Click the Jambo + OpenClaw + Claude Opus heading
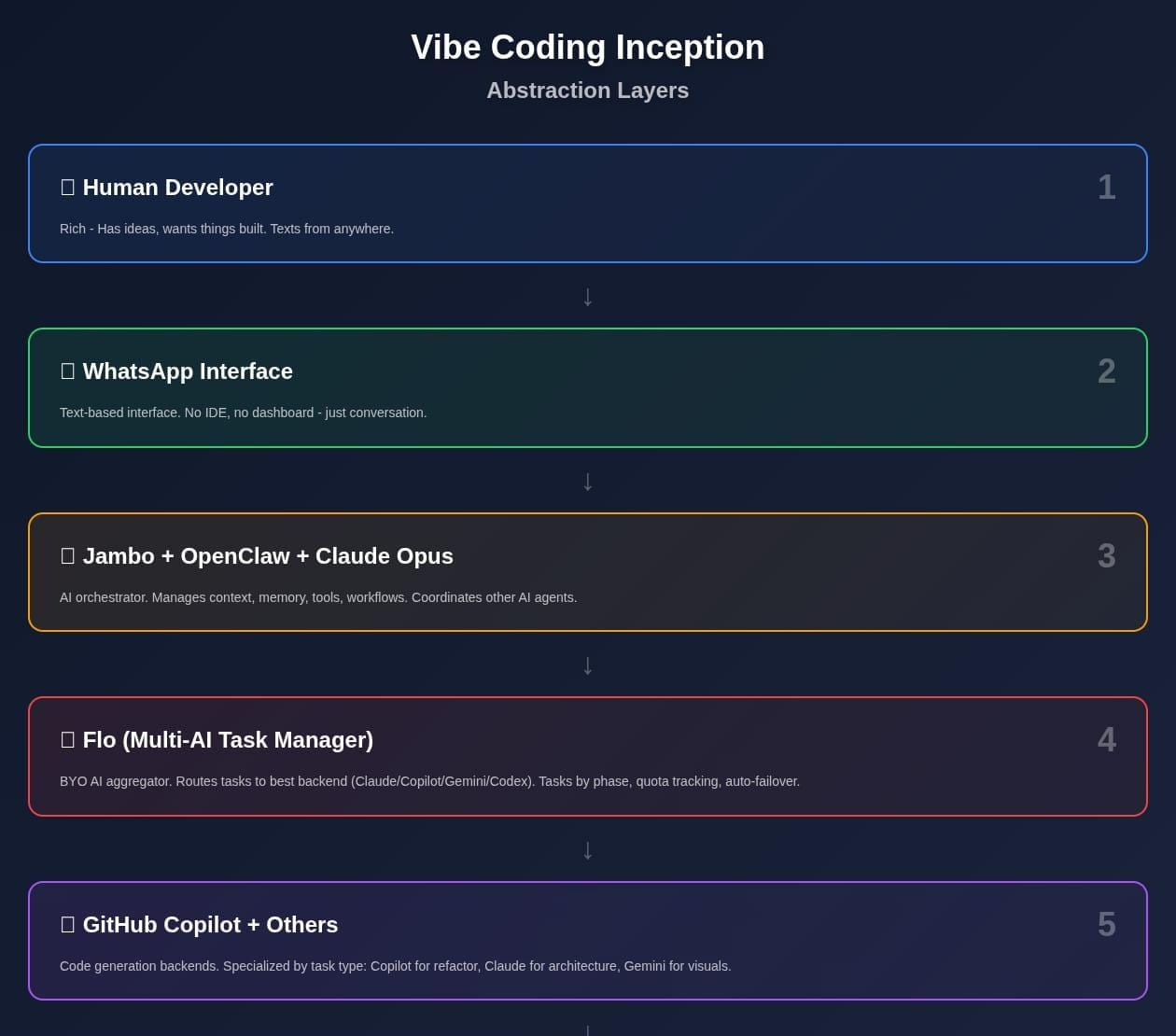 268,556
